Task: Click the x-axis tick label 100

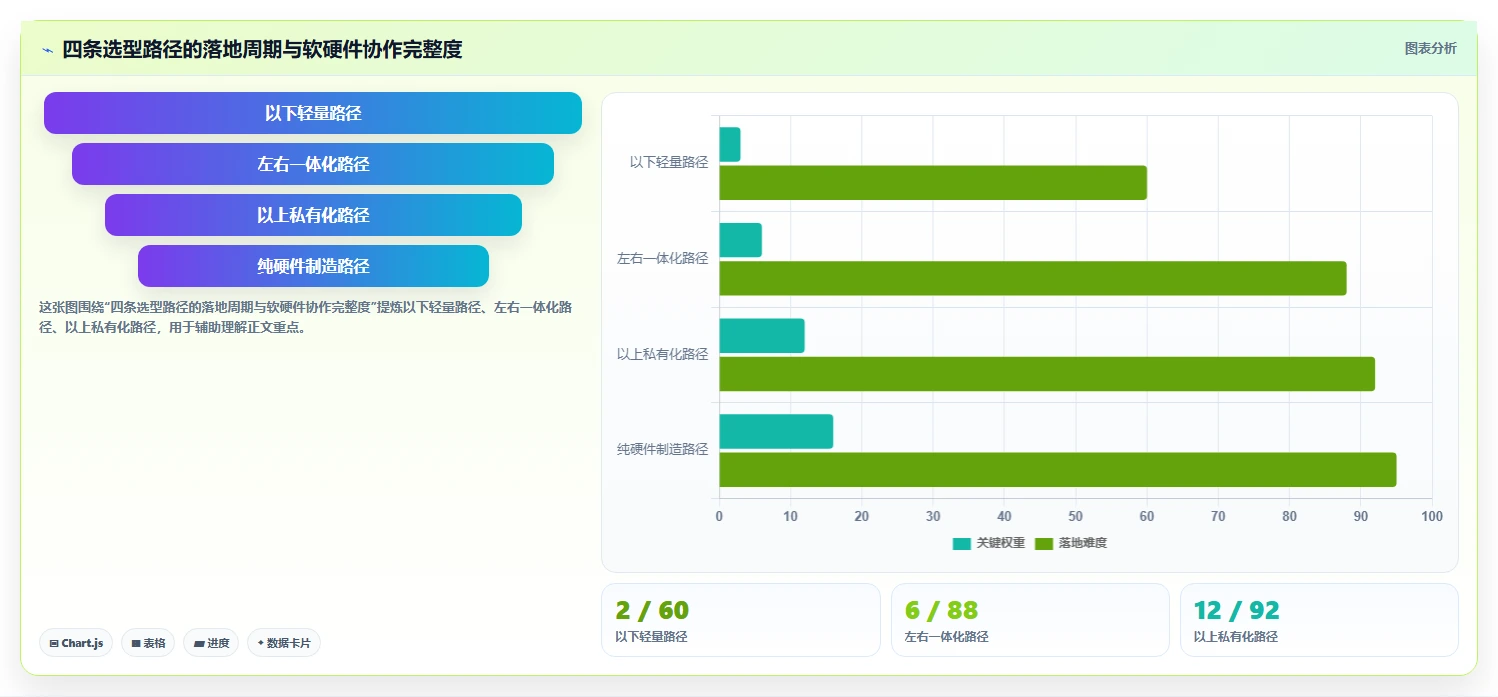Action: [1432, 516]
